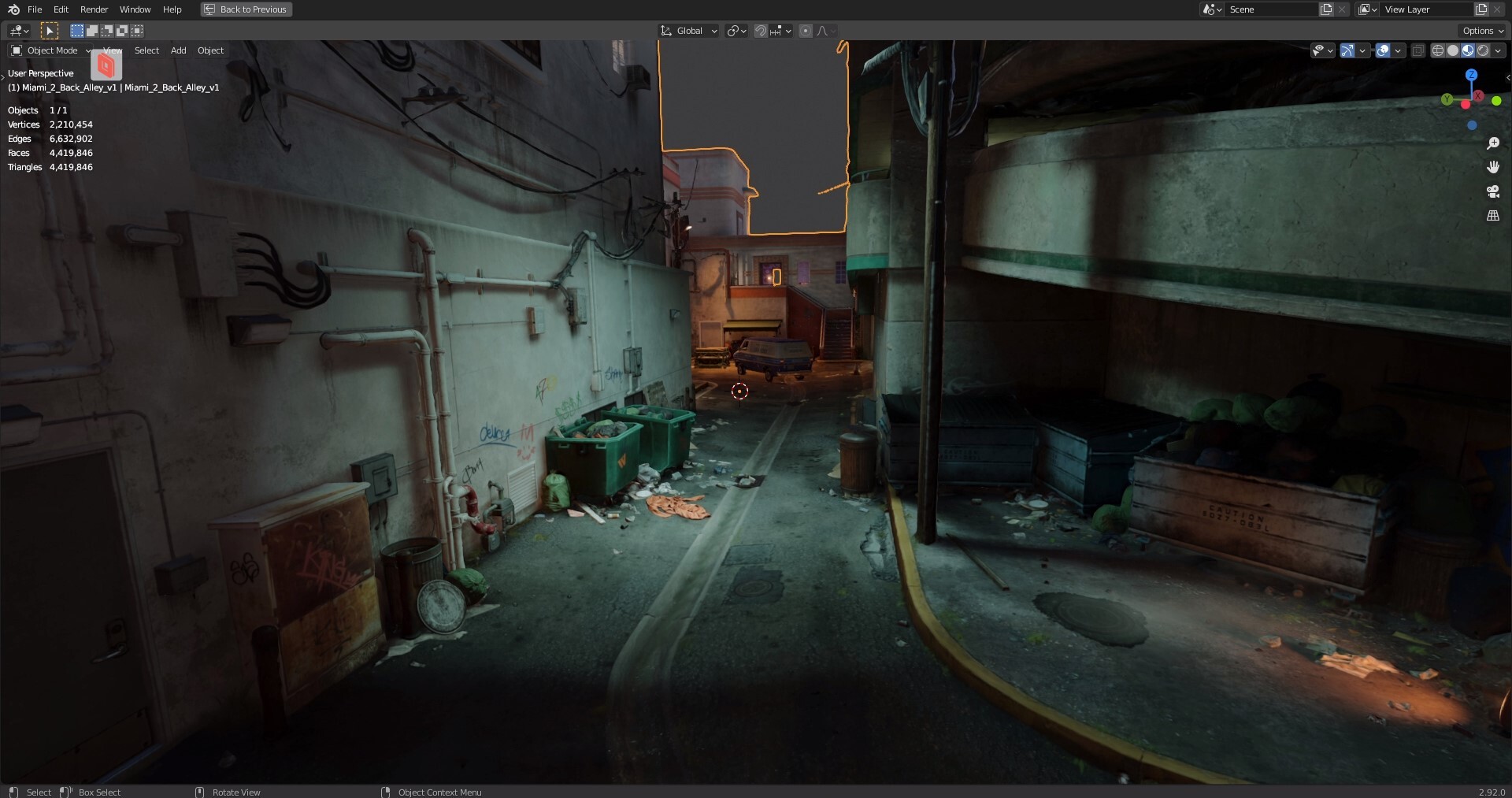
Task: Open the Global transform orientation dropdown
Action: pos(687,30)
